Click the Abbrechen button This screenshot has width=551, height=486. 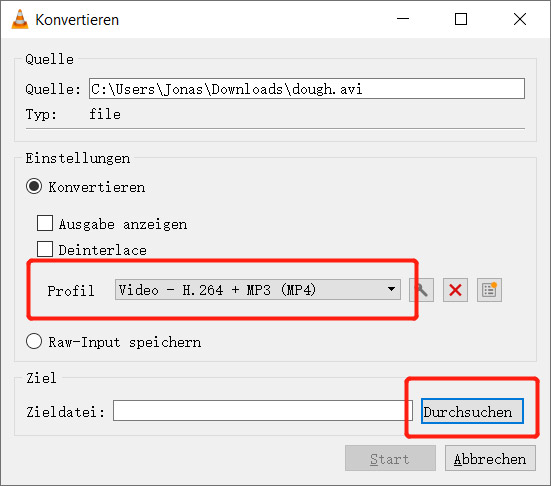(x=490, y=458)
